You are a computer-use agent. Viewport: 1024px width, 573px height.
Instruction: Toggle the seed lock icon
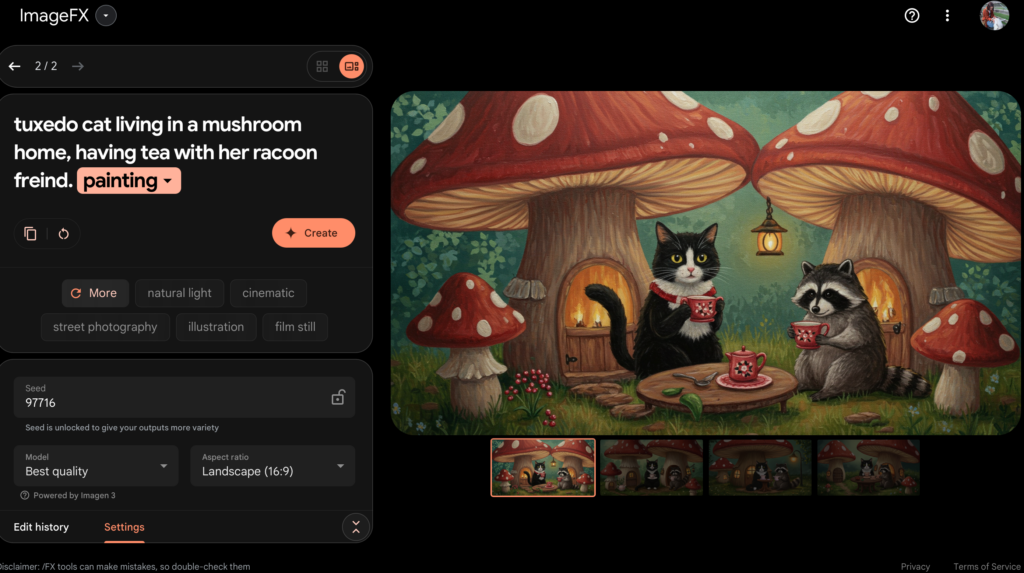(338, 397)
